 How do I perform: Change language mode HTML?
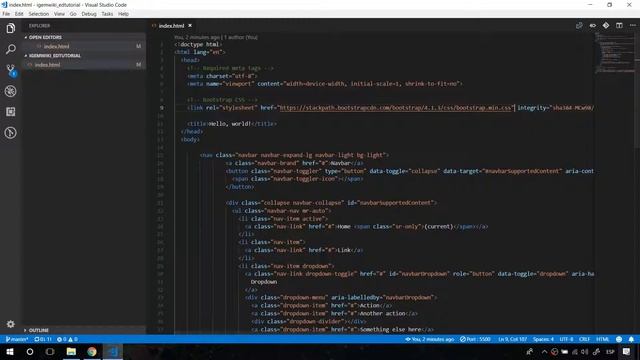click(602, 339)
